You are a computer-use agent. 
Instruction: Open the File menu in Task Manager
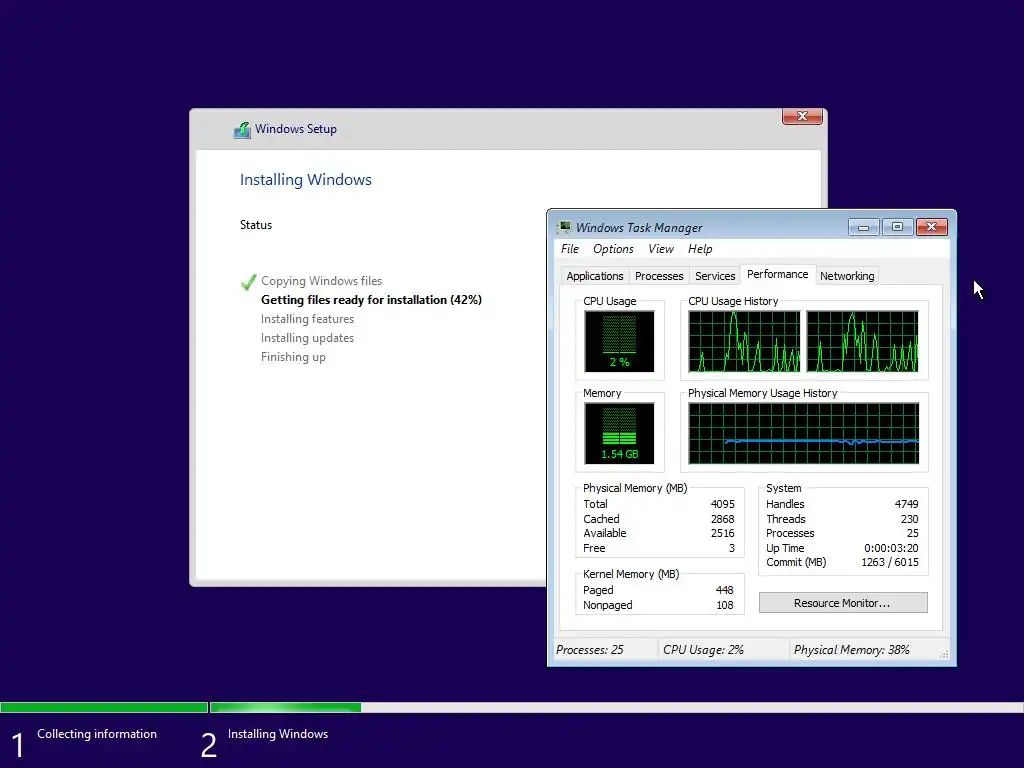click(569, 249)
